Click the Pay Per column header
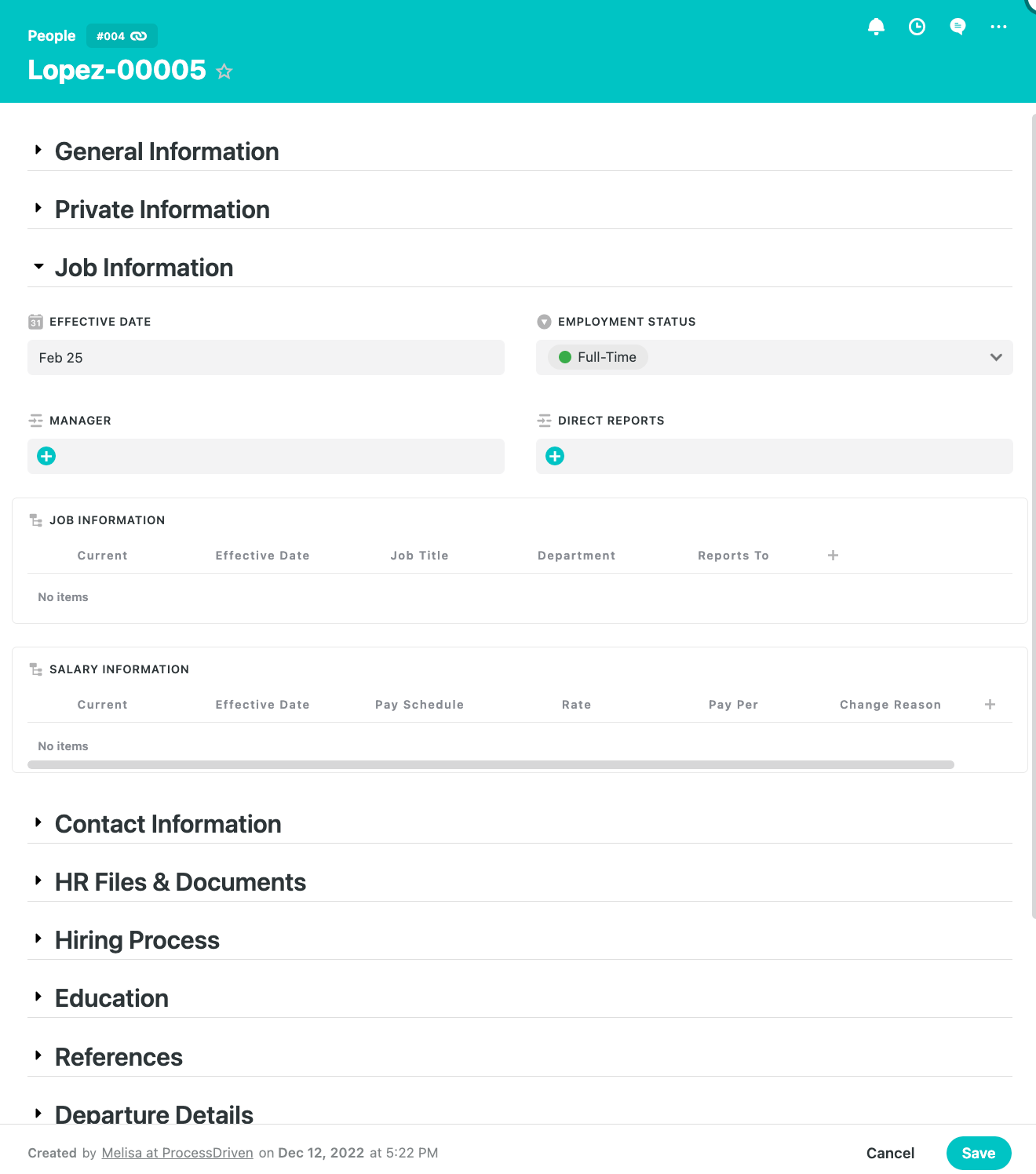 click(x=733, y=705)
